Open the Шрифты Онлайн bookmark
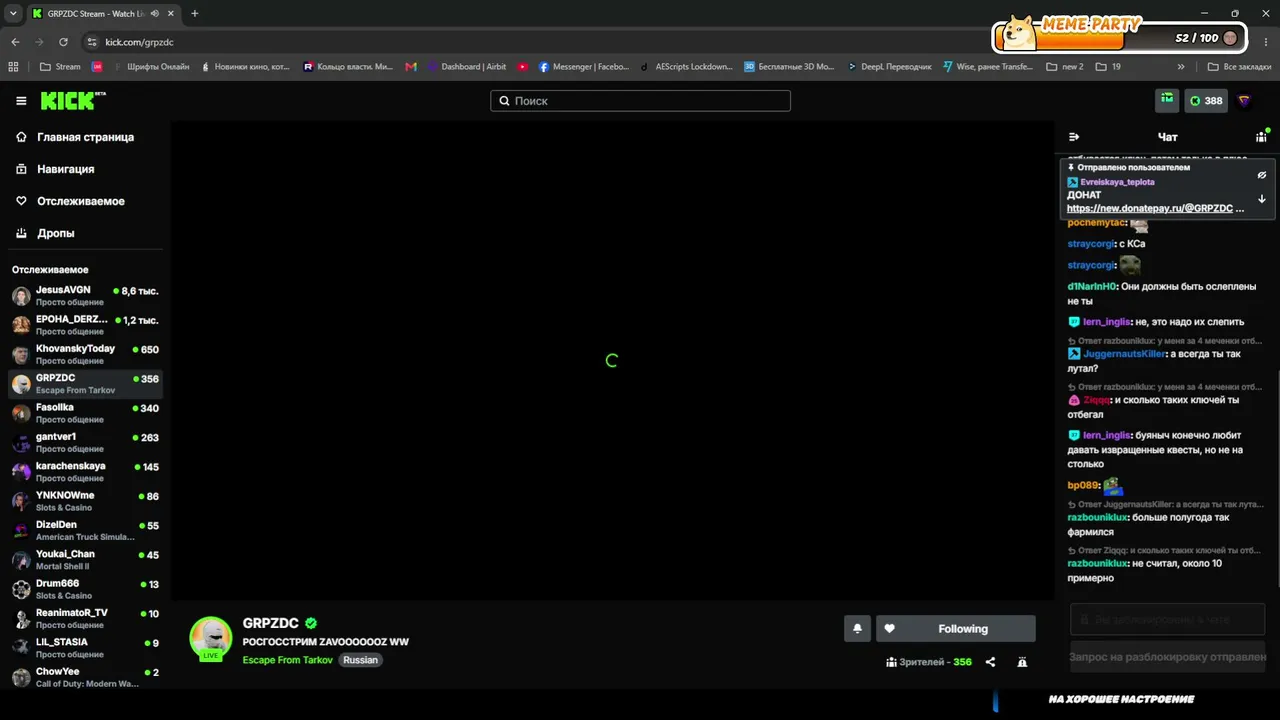Screen dimensions: 1280x720 click(150, 67)
